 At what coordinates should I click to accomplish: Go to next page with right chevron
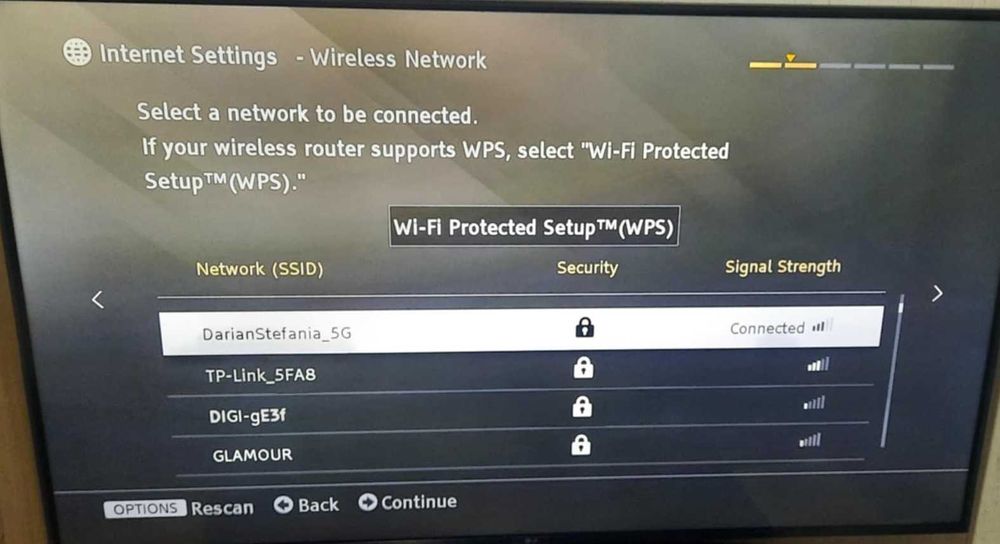point(937,293)
